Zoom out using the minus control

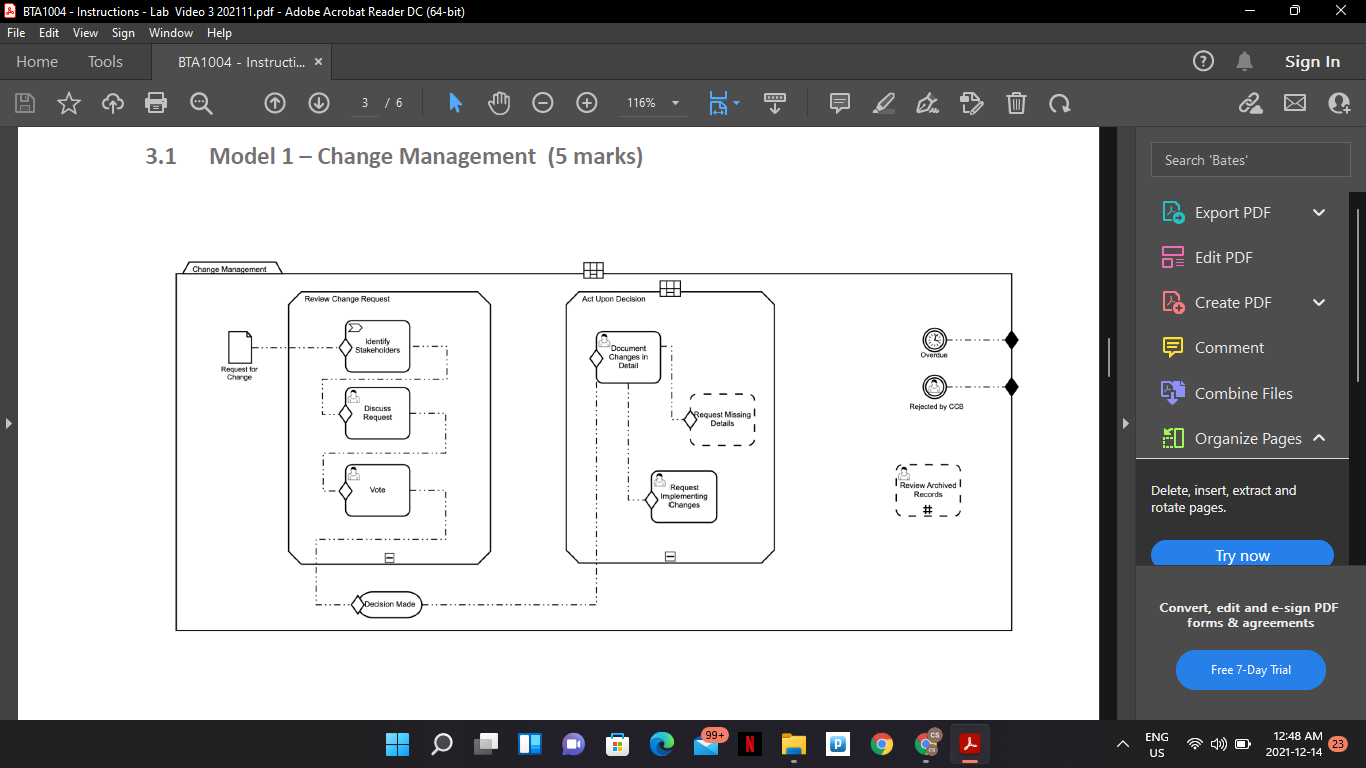(x=542, y=103)
